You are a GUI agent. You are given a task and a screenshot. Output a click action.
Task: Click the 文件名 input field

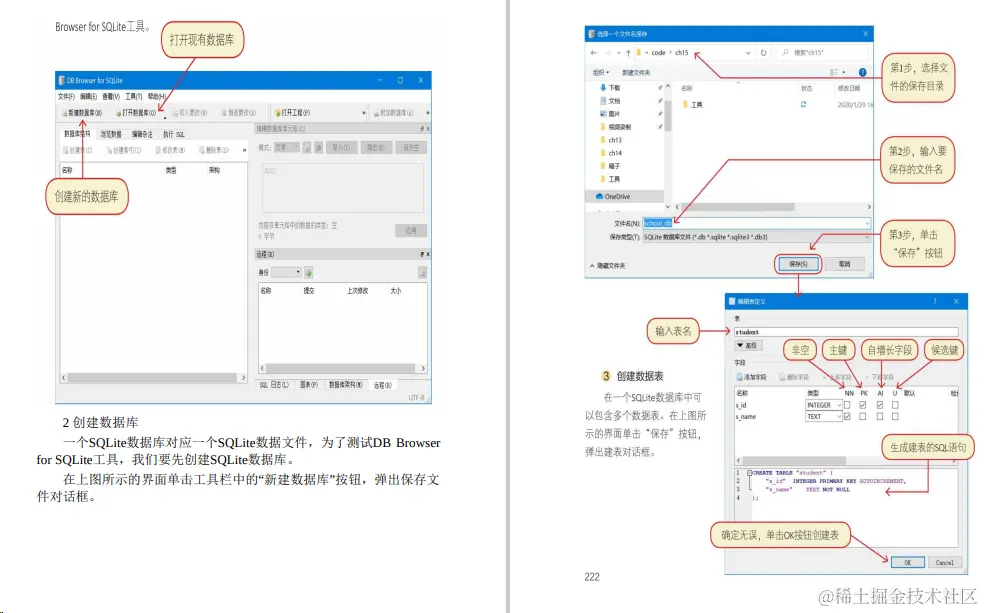[x=756, y=223]
